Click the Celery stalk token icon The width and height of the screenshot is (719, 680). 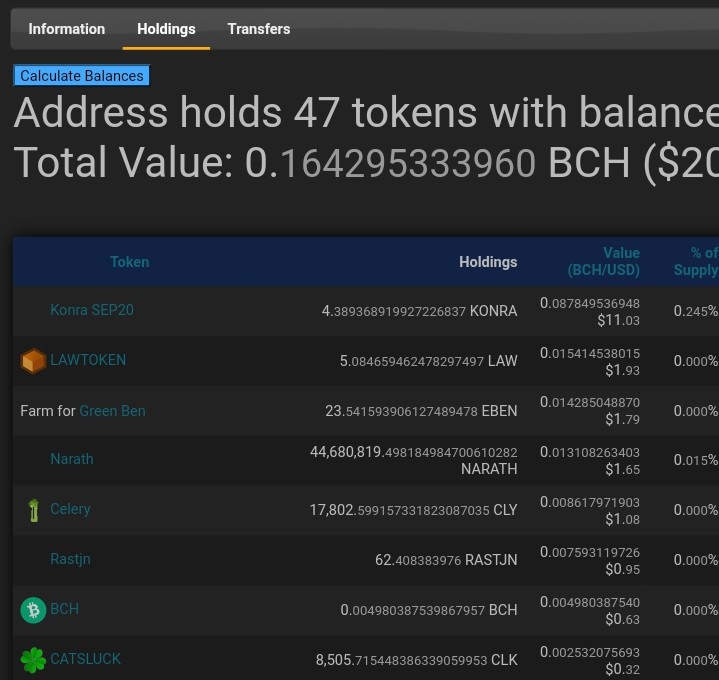tap(33, 510)
